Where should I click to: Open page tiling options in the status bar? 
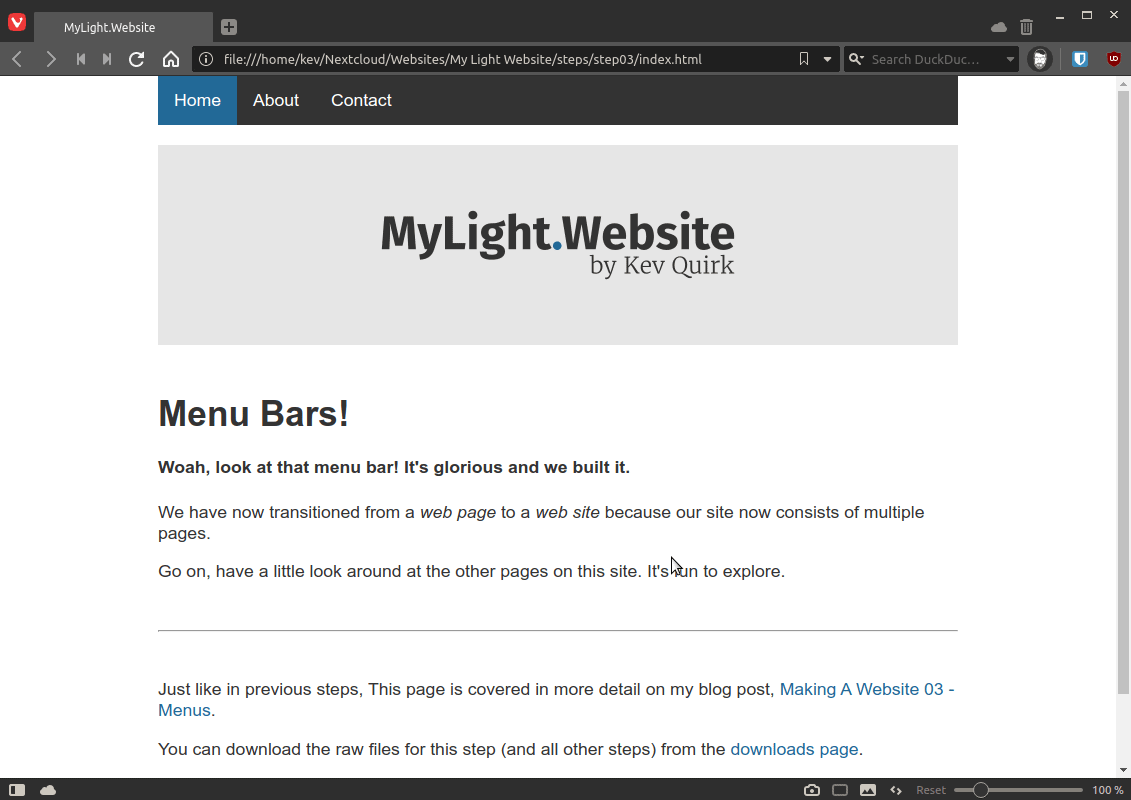pos(839,790)
